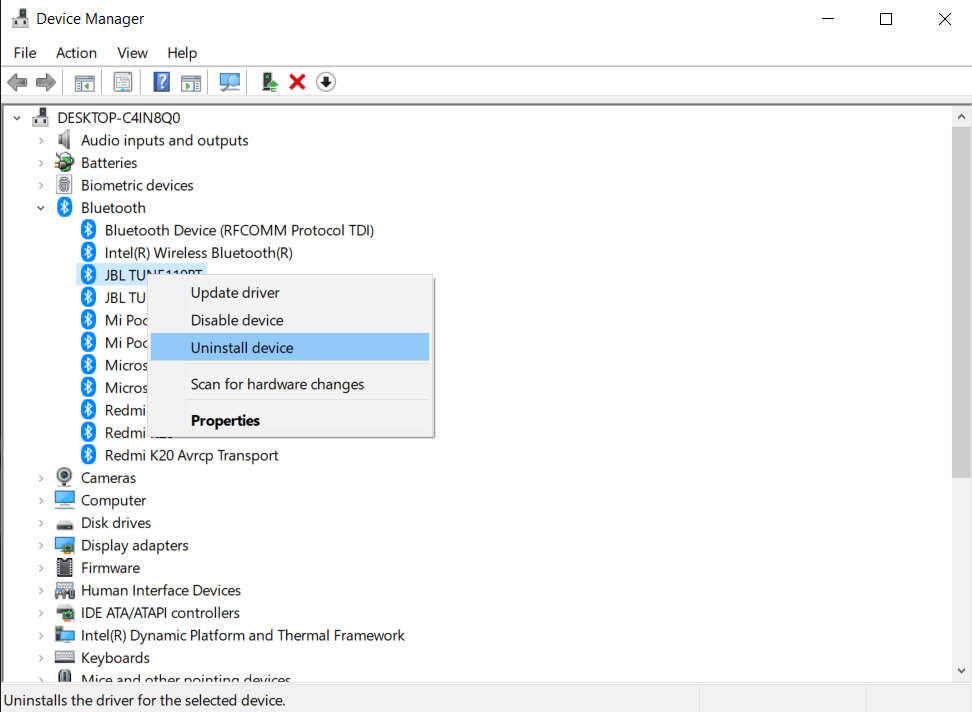
Task: Collapse the Bluetooth category
Action: (41, 208)
